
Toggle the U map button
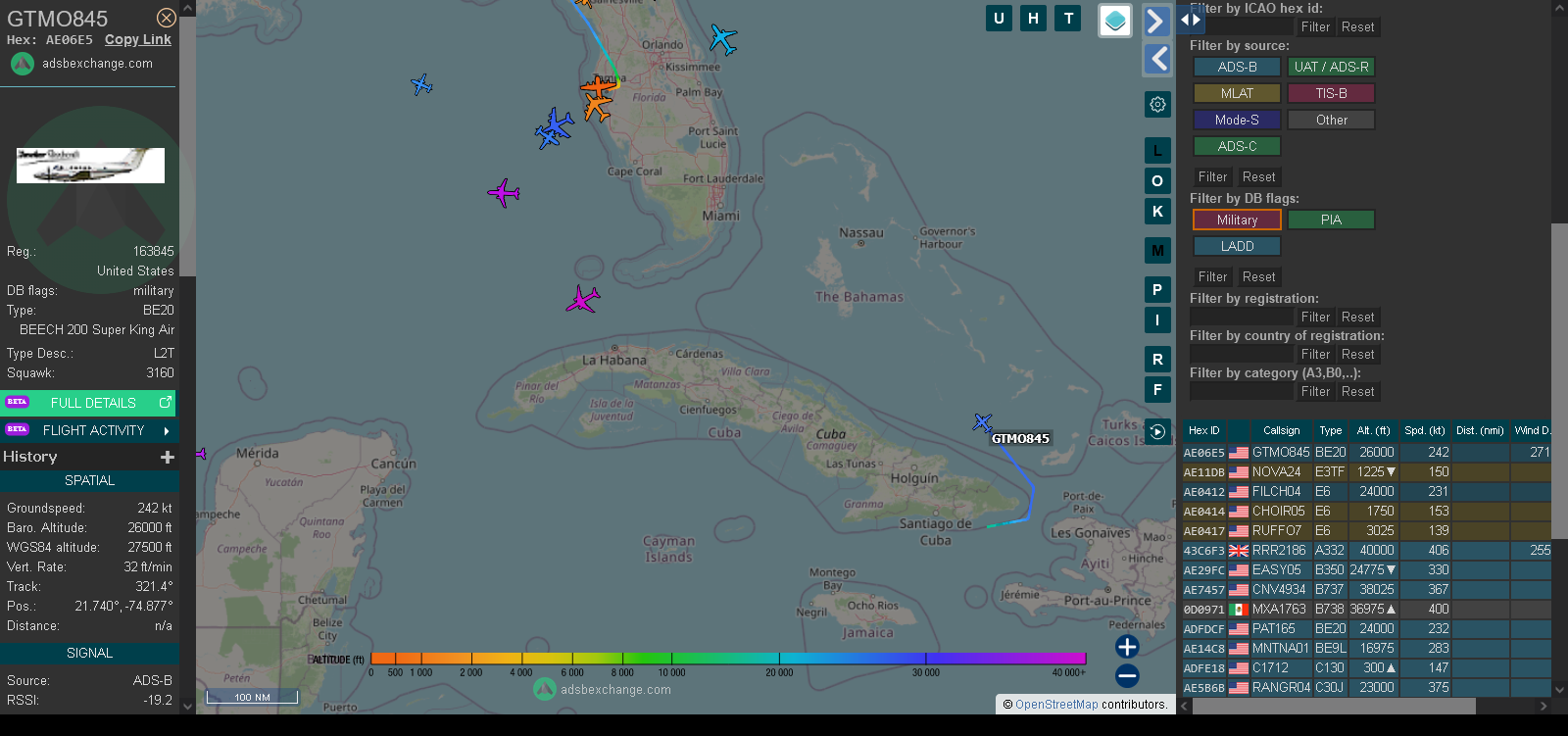tap(999, 18)
